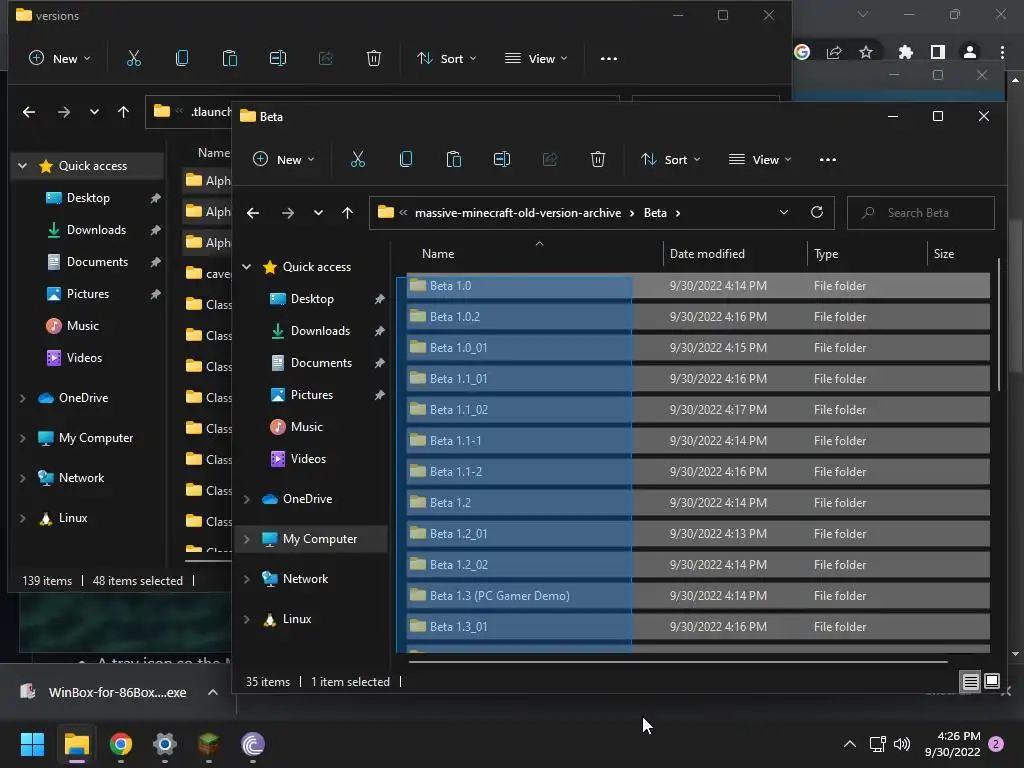Go up one folder in versions window
The height and width of the screenshot is (768, 1024).
(123, 112)
